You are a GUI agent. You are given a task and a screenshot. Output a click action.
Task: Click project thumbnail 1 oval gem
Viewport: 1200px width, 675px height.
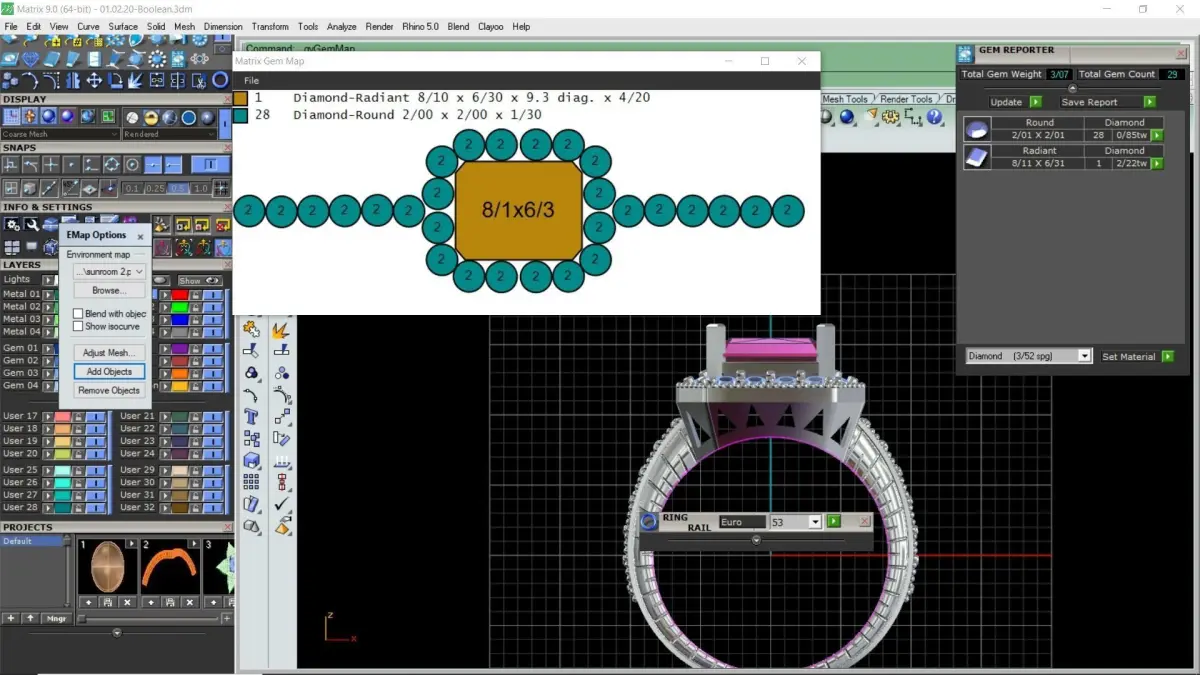(107, 567)
